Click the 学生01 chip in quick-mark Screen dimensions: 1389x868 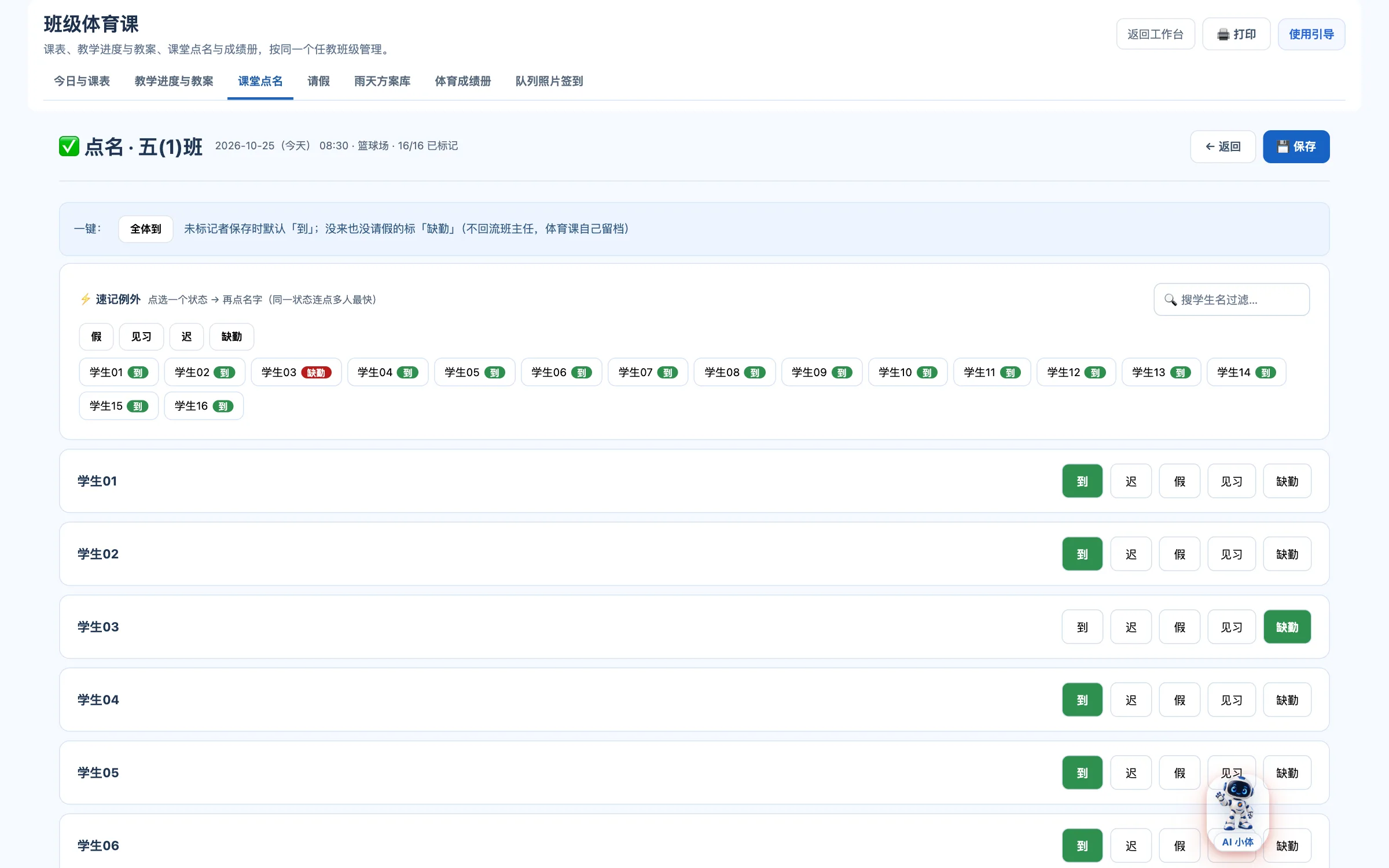tap(119, 372)
